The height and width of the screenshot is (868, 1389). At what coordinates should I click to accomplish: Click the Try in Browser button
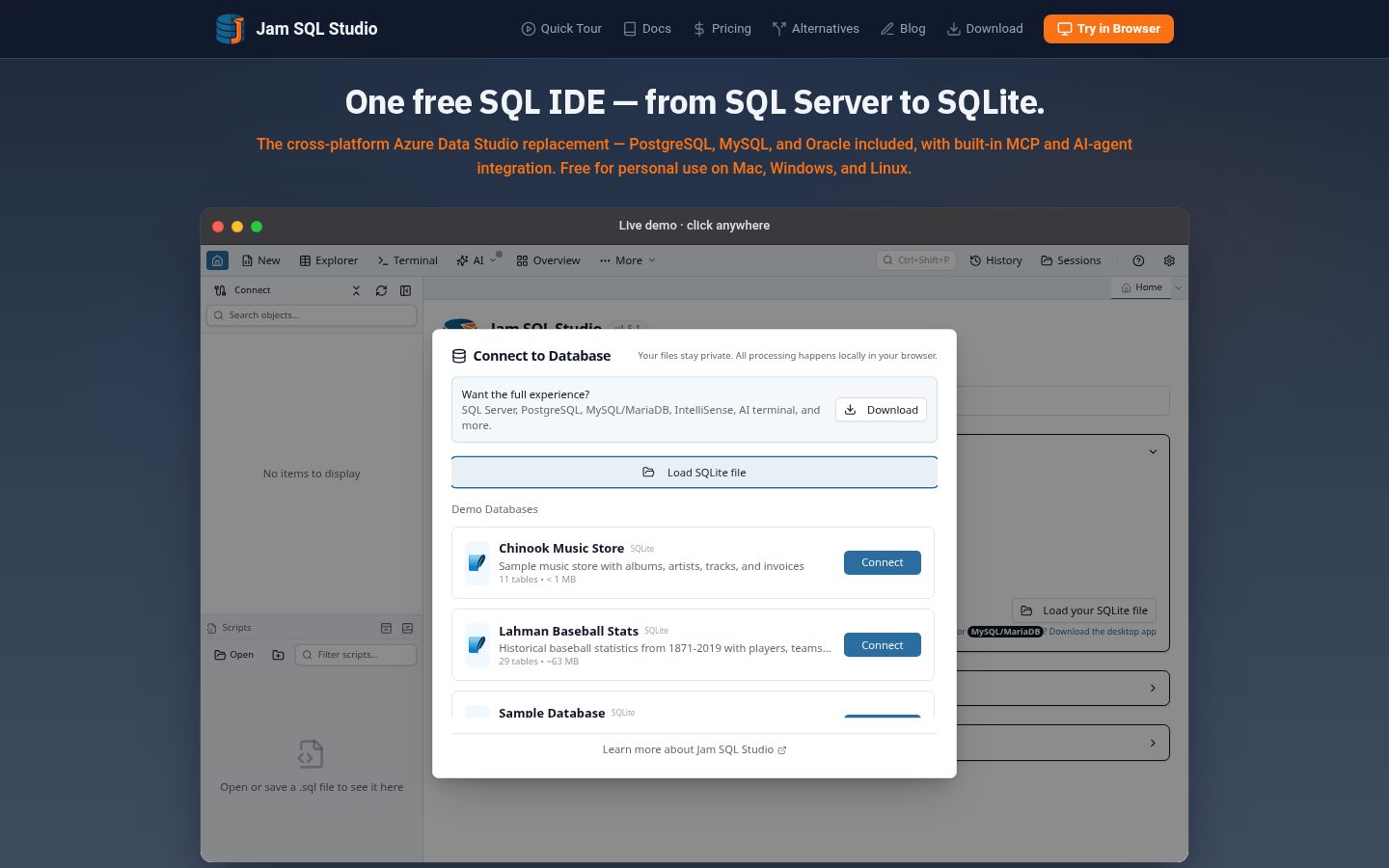coord(1108,29)
